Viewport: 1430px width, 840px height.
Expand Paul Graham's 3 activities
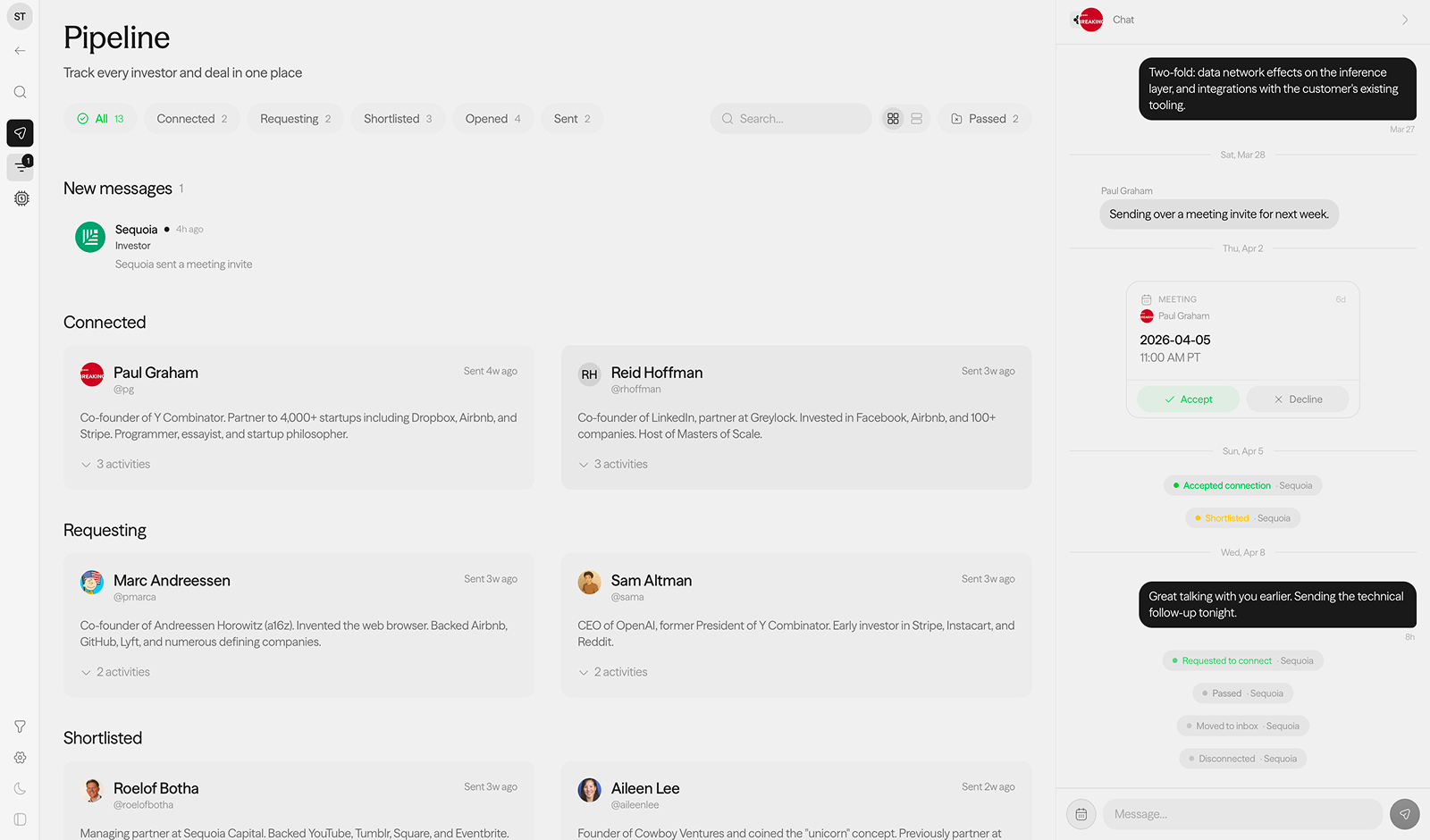pyautogui.click(x=115, y=465)
